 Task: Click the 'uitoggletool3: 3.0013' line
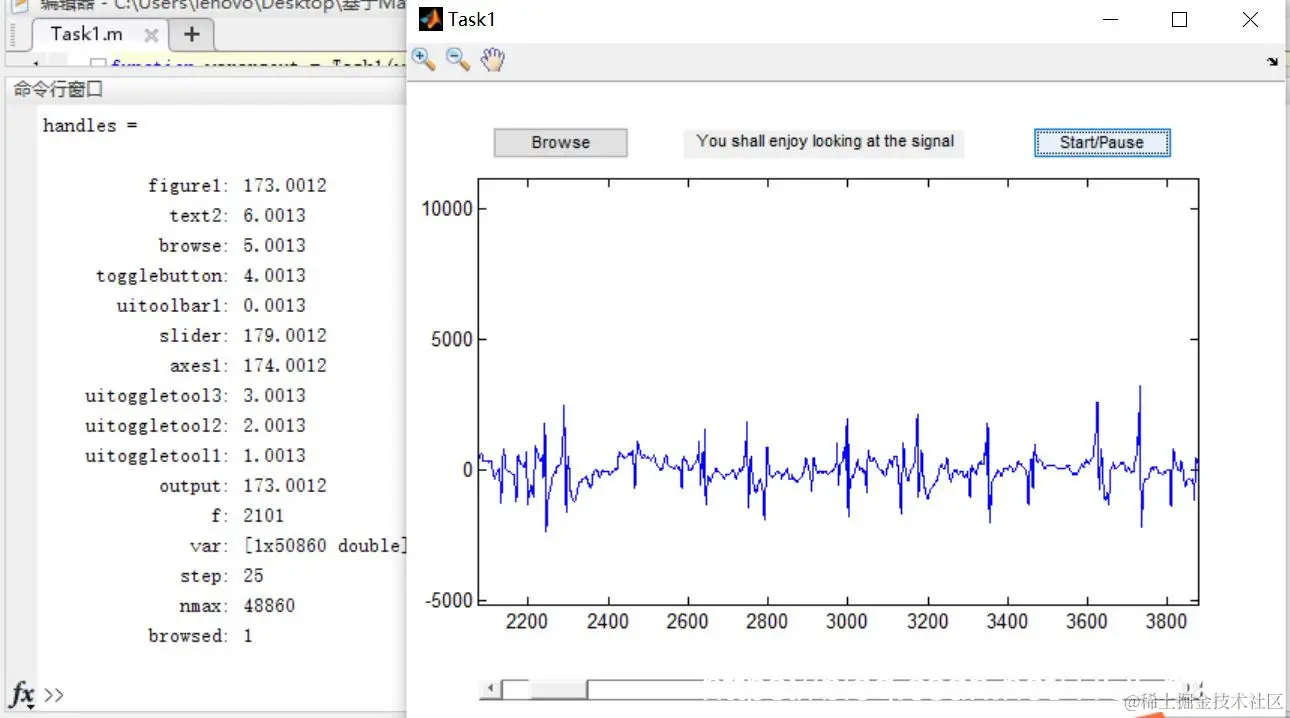click(x=195, y=396)
